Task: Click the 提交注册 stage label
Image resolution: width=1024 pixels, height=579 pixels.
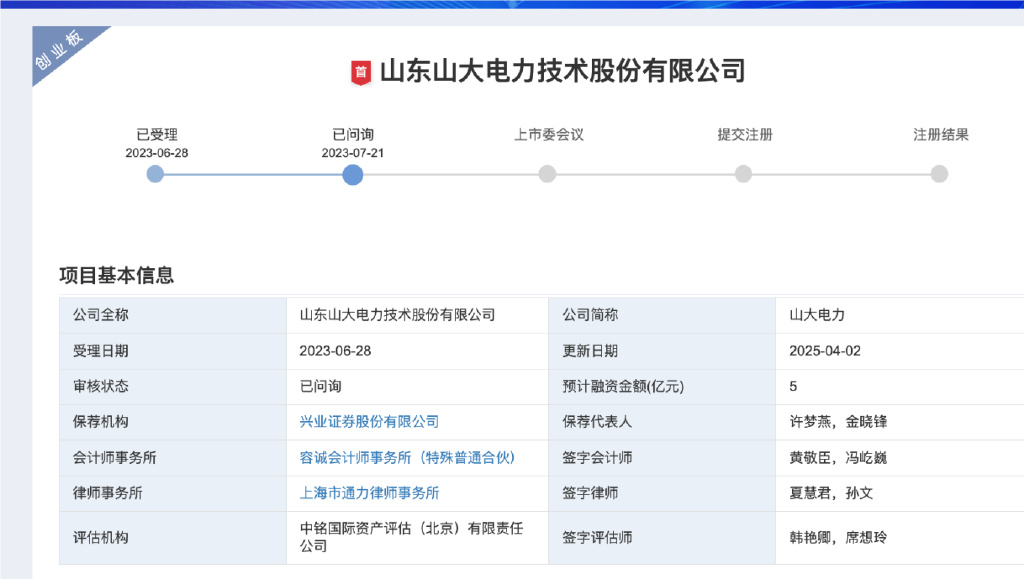Action: 744,134
